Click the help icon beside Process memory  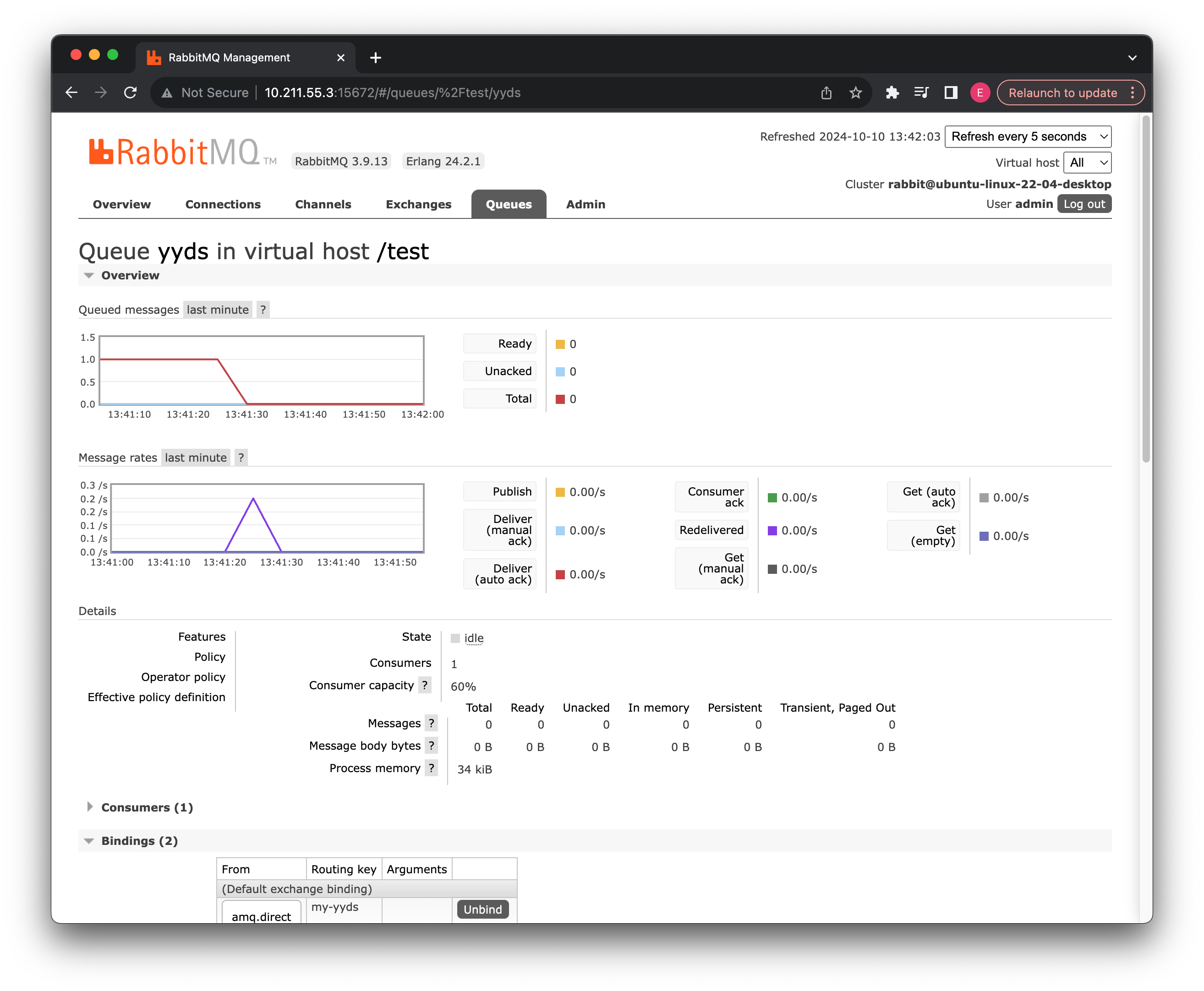pos(431,768)
